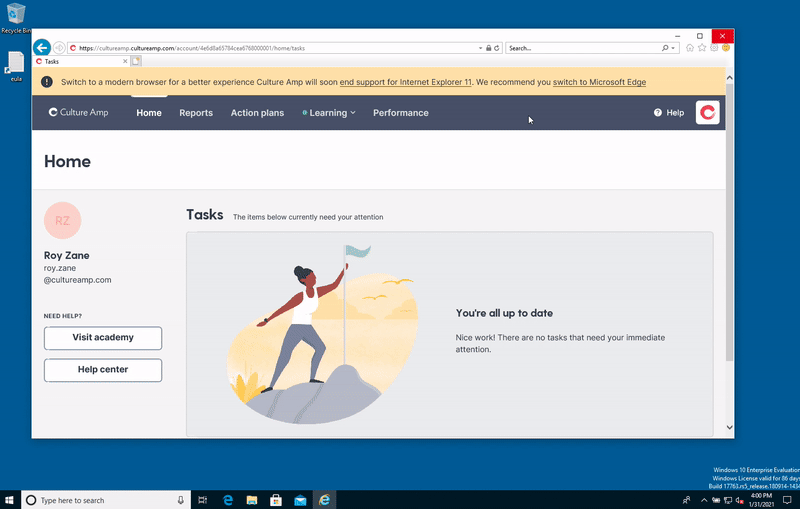Open 'end support for Internet Explorer 11' link
The height and width of the screenshot is (509, 800).
406,82
